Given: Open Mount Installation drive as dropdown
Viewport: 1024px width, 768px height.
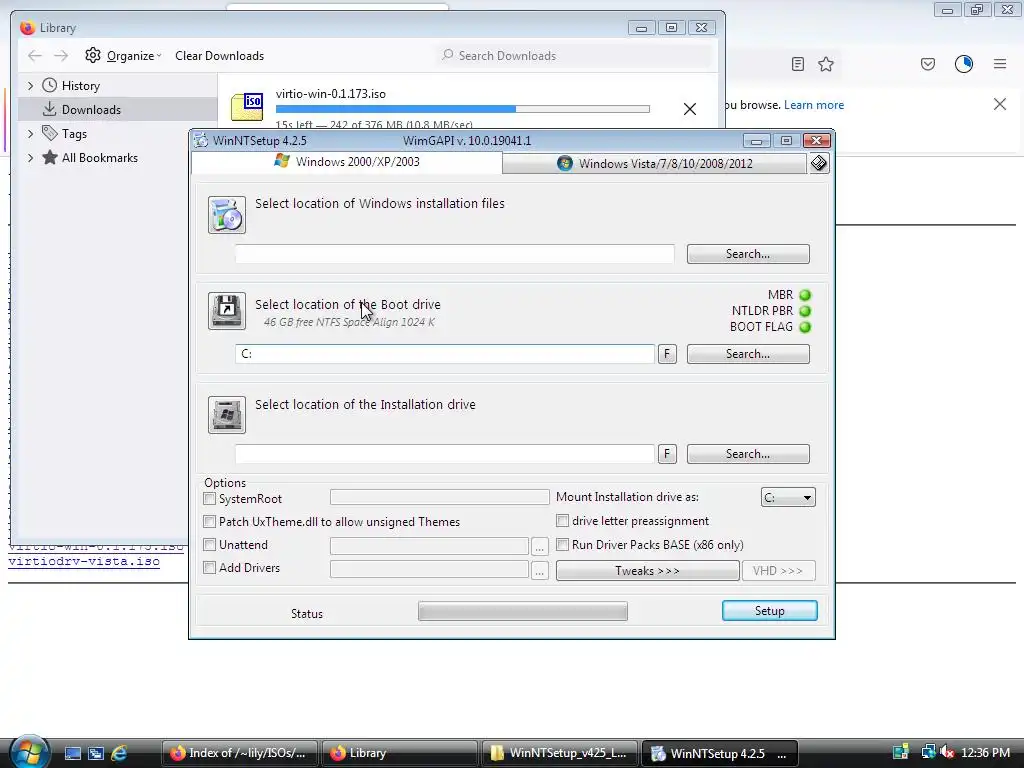Looking at the screenshot, I should (788, 498).
